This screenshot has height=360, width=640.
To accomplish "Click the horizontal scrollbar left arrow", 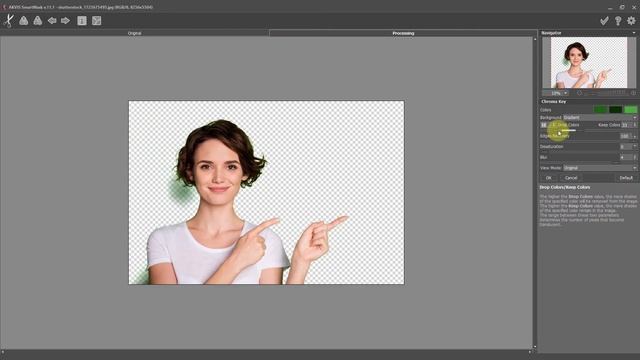I will coord(2,352).
